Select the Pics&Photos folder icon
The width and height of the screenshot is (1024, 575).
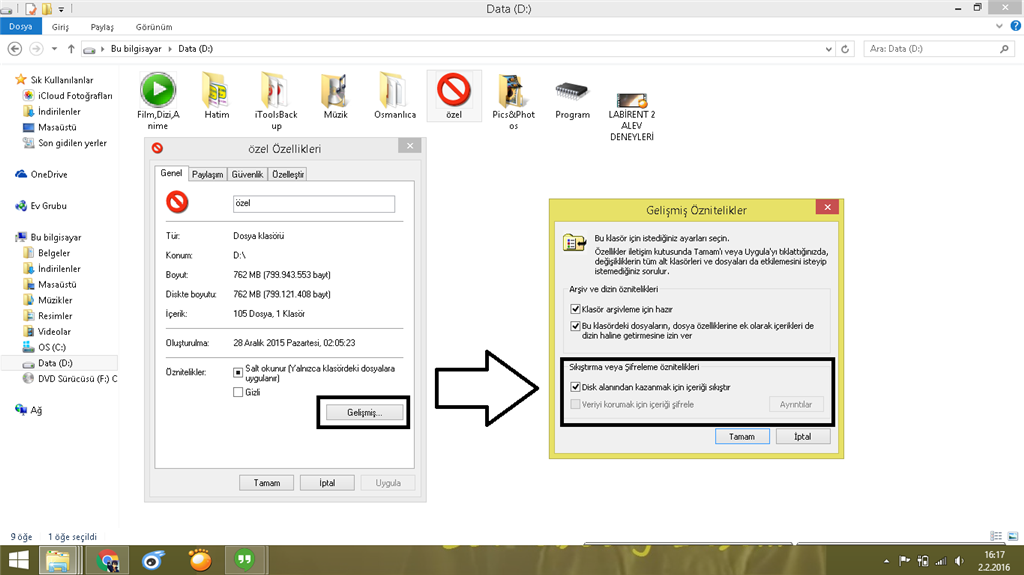tap(513, 92)
